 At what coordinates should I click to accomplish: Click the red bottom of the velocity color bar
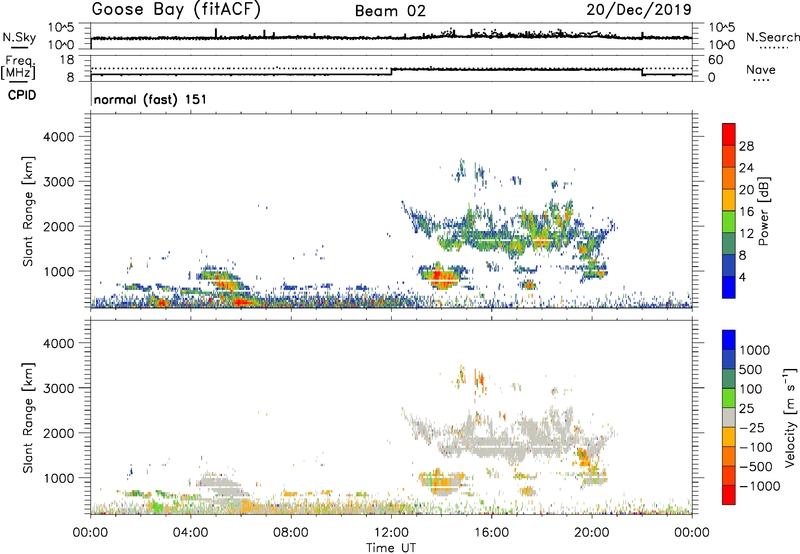coord(729,495)
